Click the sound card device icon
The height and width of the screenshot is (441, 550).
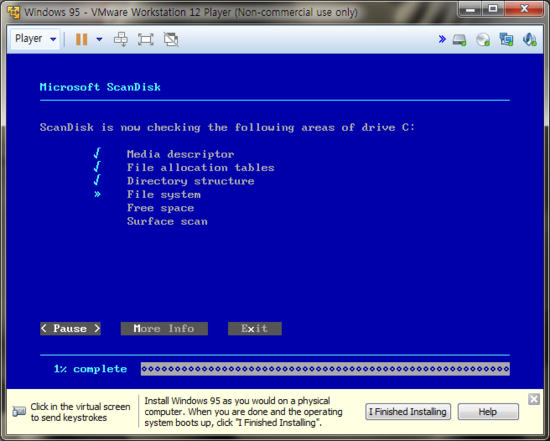[530, 39]
